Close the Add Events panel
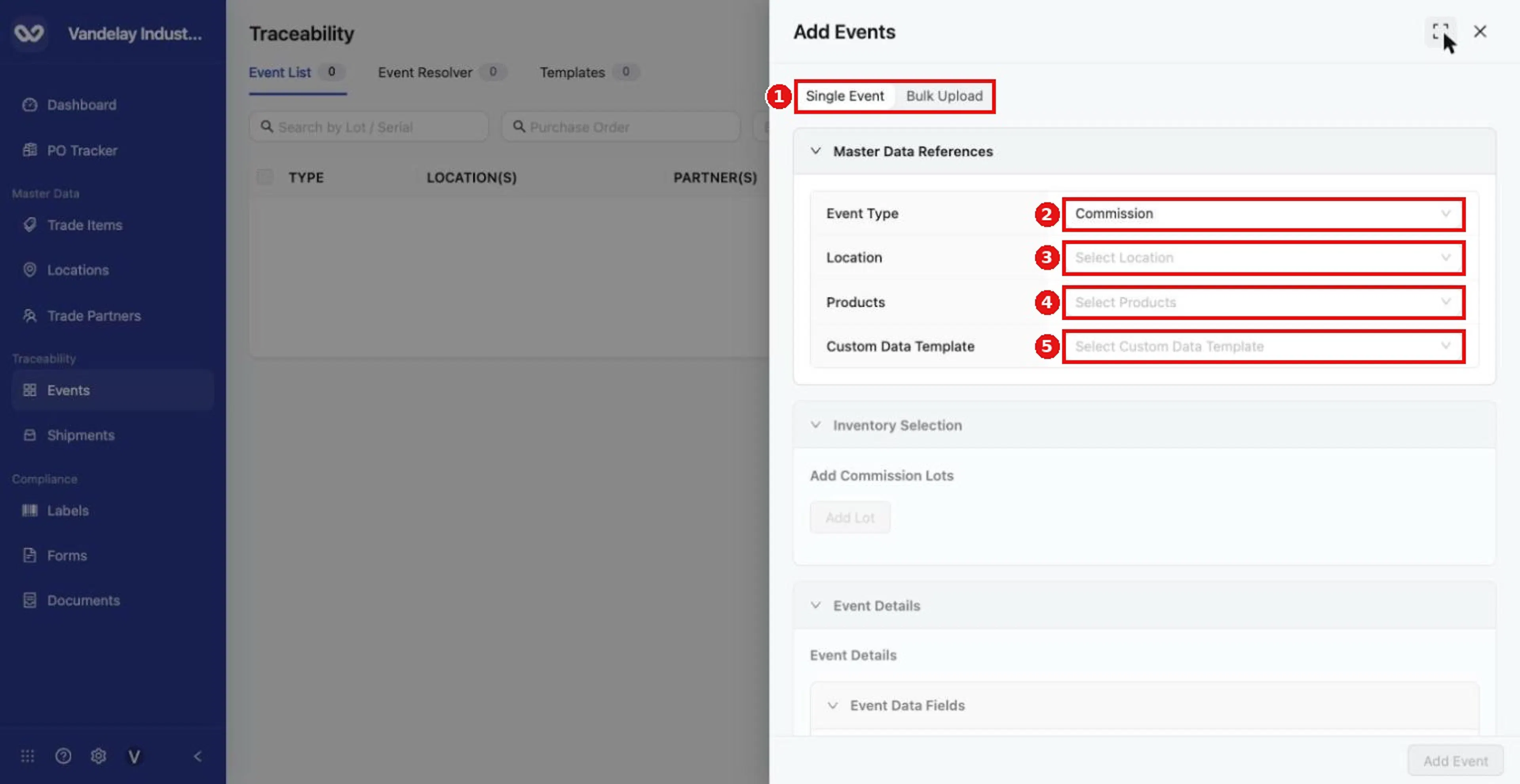1520x784 pixels. click(1480, 32)
